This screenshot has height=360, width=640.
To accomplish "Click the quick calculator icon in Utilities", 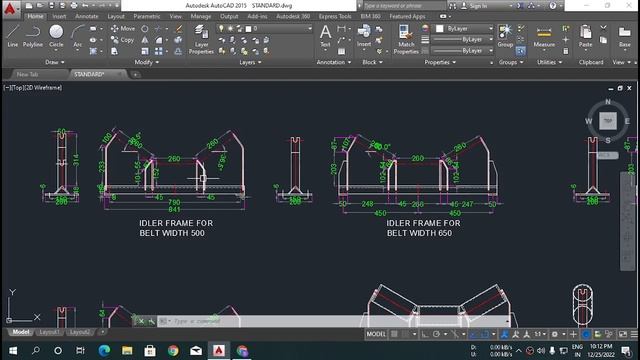I will click(x=566, y=51).
